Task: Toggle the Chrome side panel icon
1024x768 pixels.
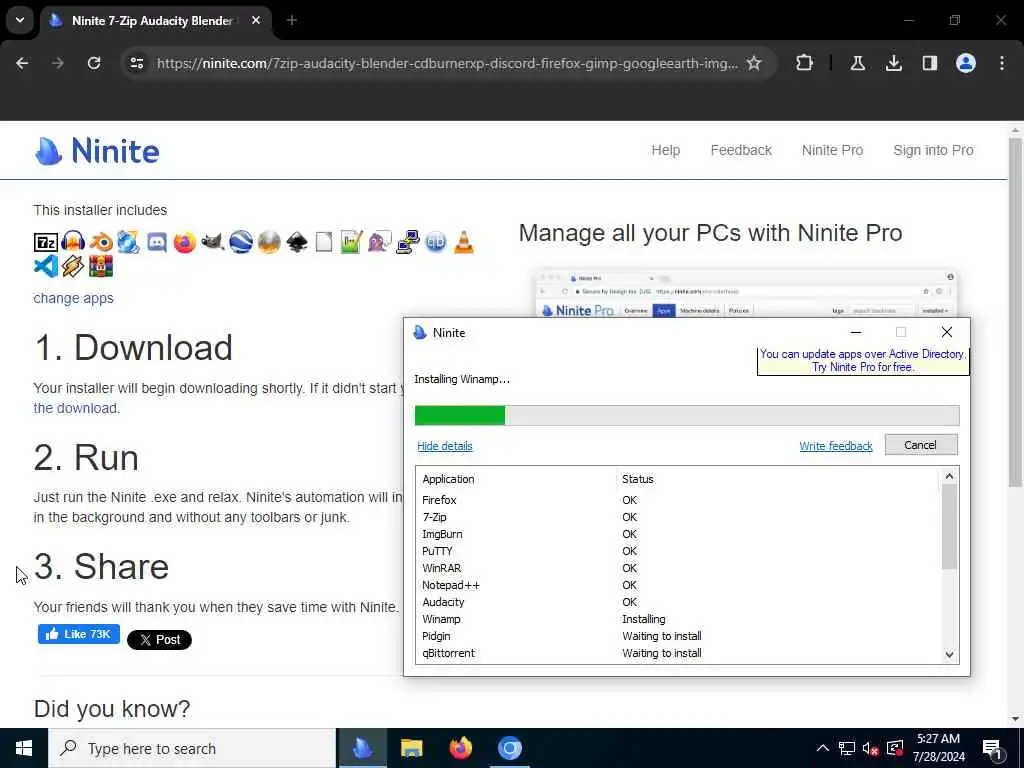Action: pos(929,63)
